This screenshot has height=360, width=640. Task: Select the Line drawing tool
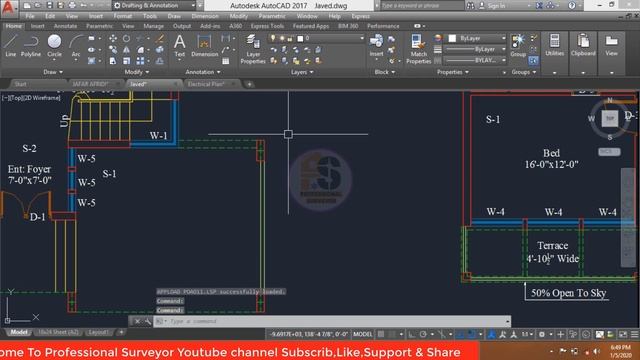tap(11, 45)
